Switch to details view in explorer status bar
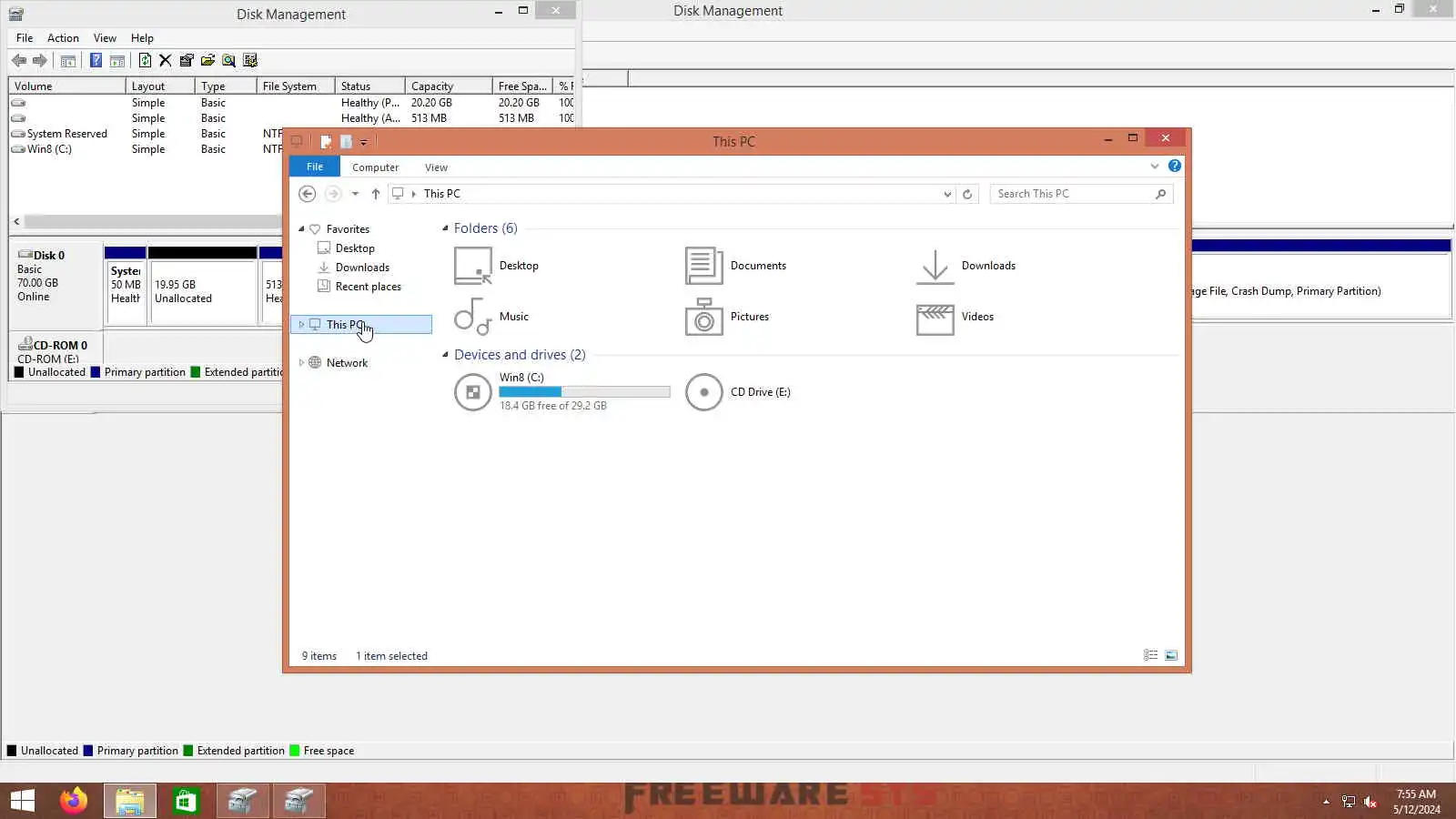 1151,655
